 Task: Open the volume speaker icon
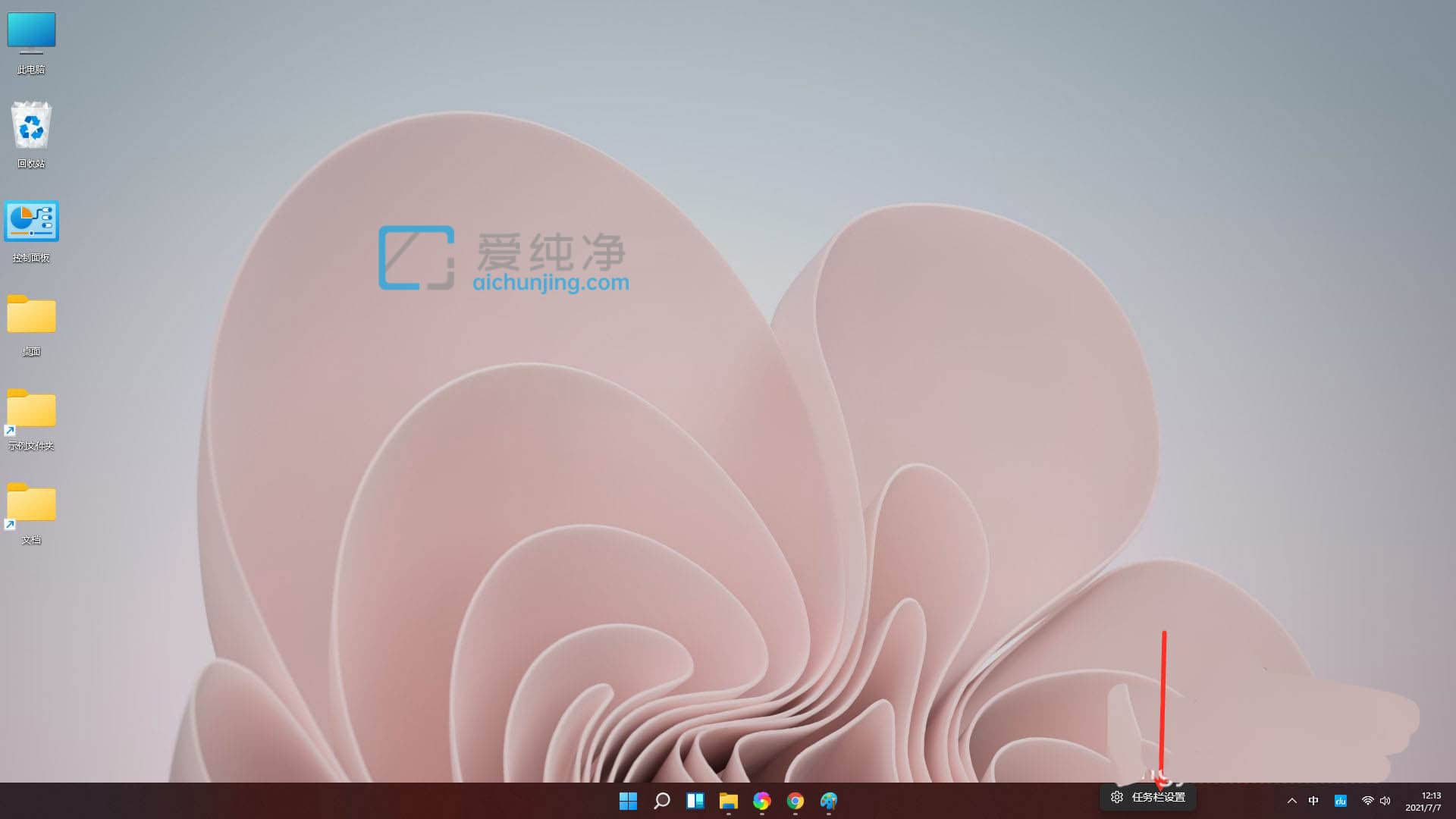tap(1385, 801)
